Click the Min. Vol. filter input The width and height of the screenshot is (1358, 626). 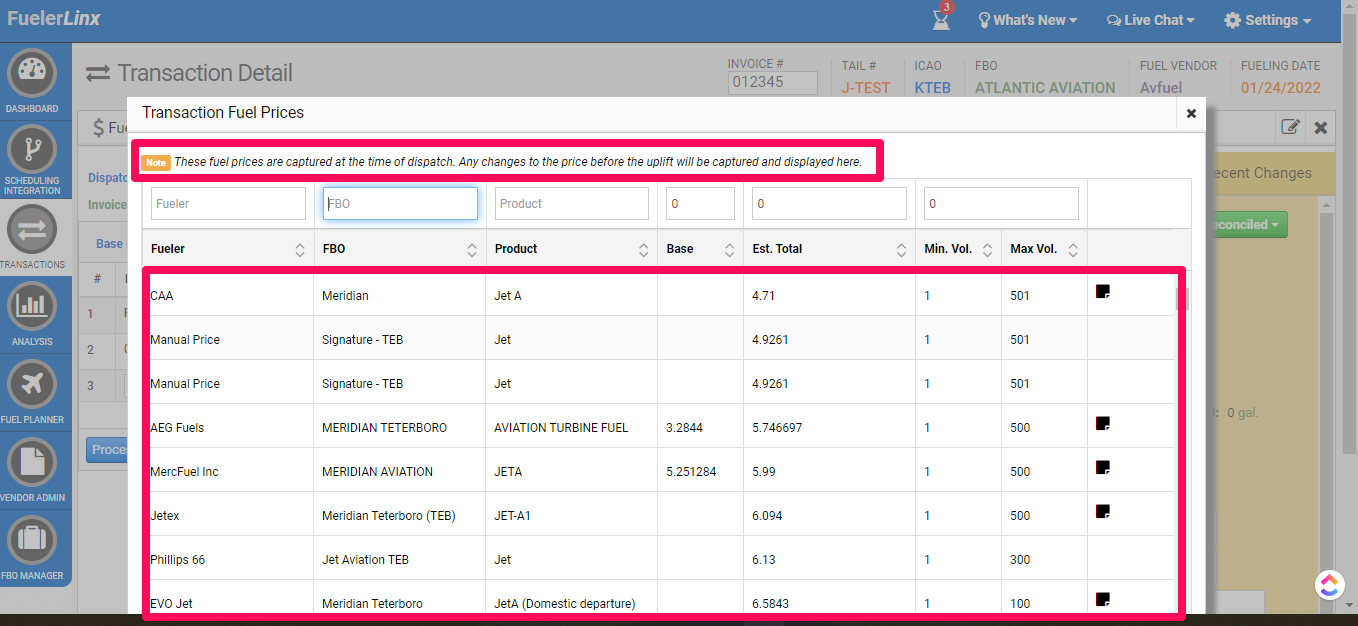(x=1001, y=203)
